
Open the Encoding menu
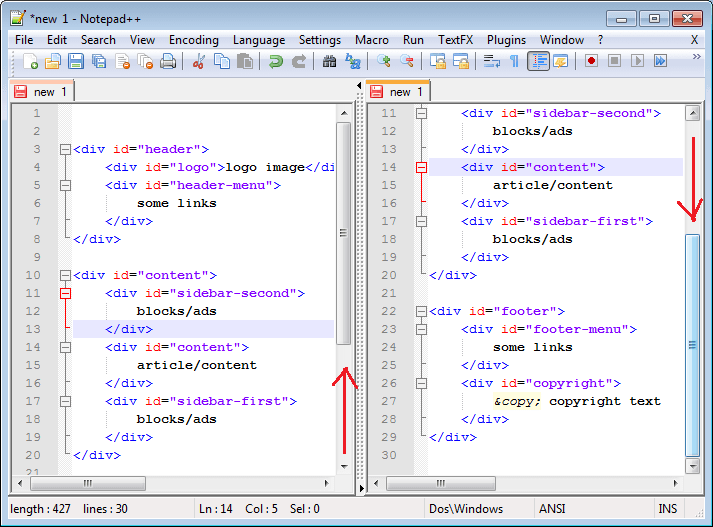[x=193, y=40]
